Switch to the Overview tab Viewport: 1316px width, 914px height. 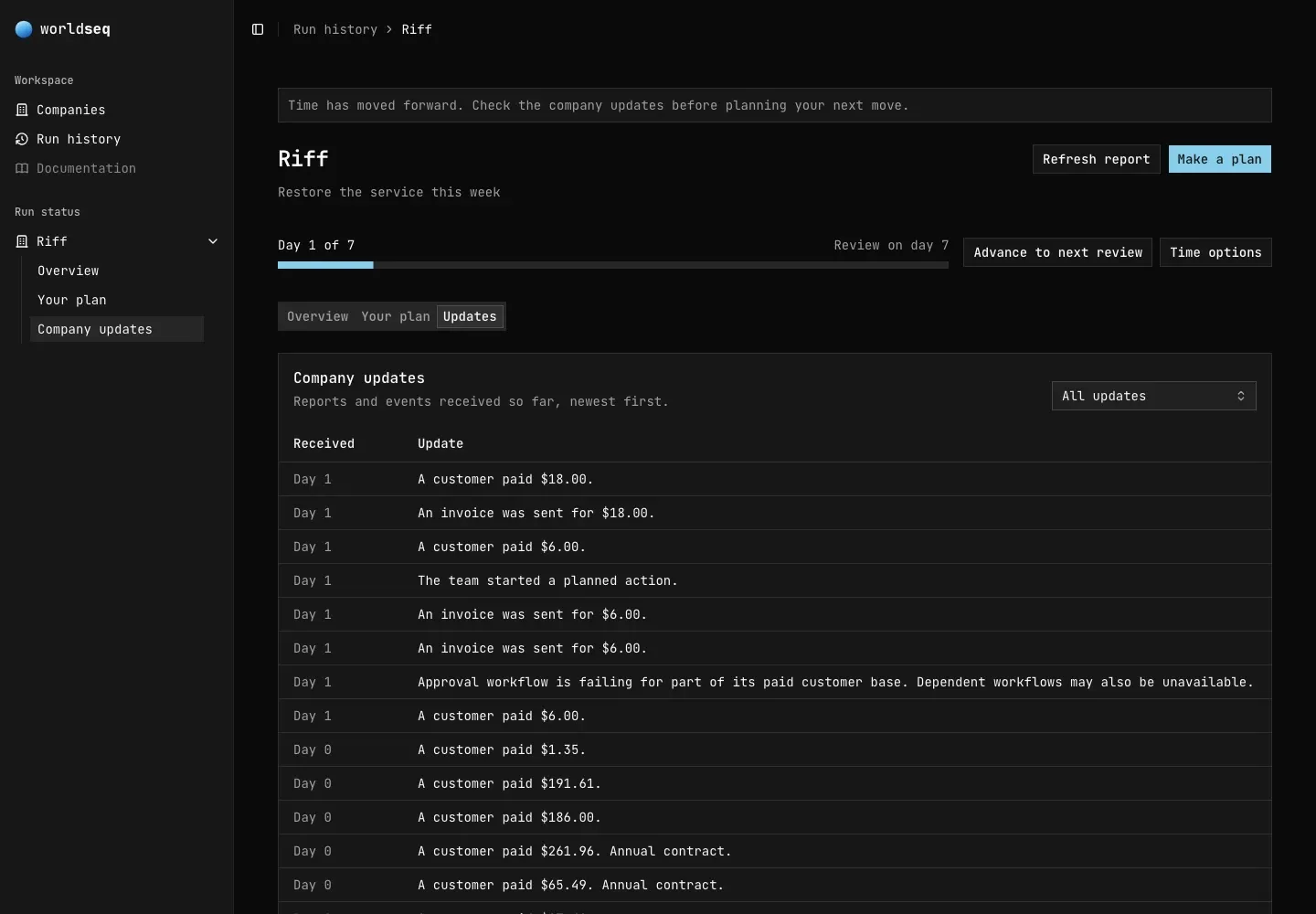(317, 316)
